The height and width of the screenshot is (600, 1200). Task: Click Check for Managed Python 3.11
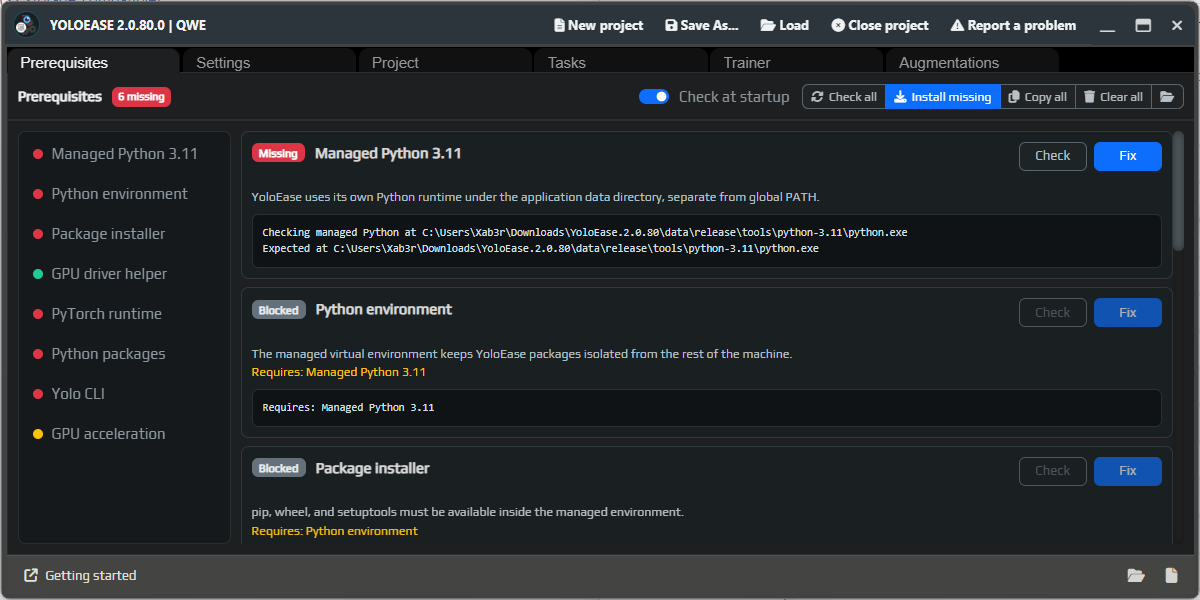(1052, 156)
